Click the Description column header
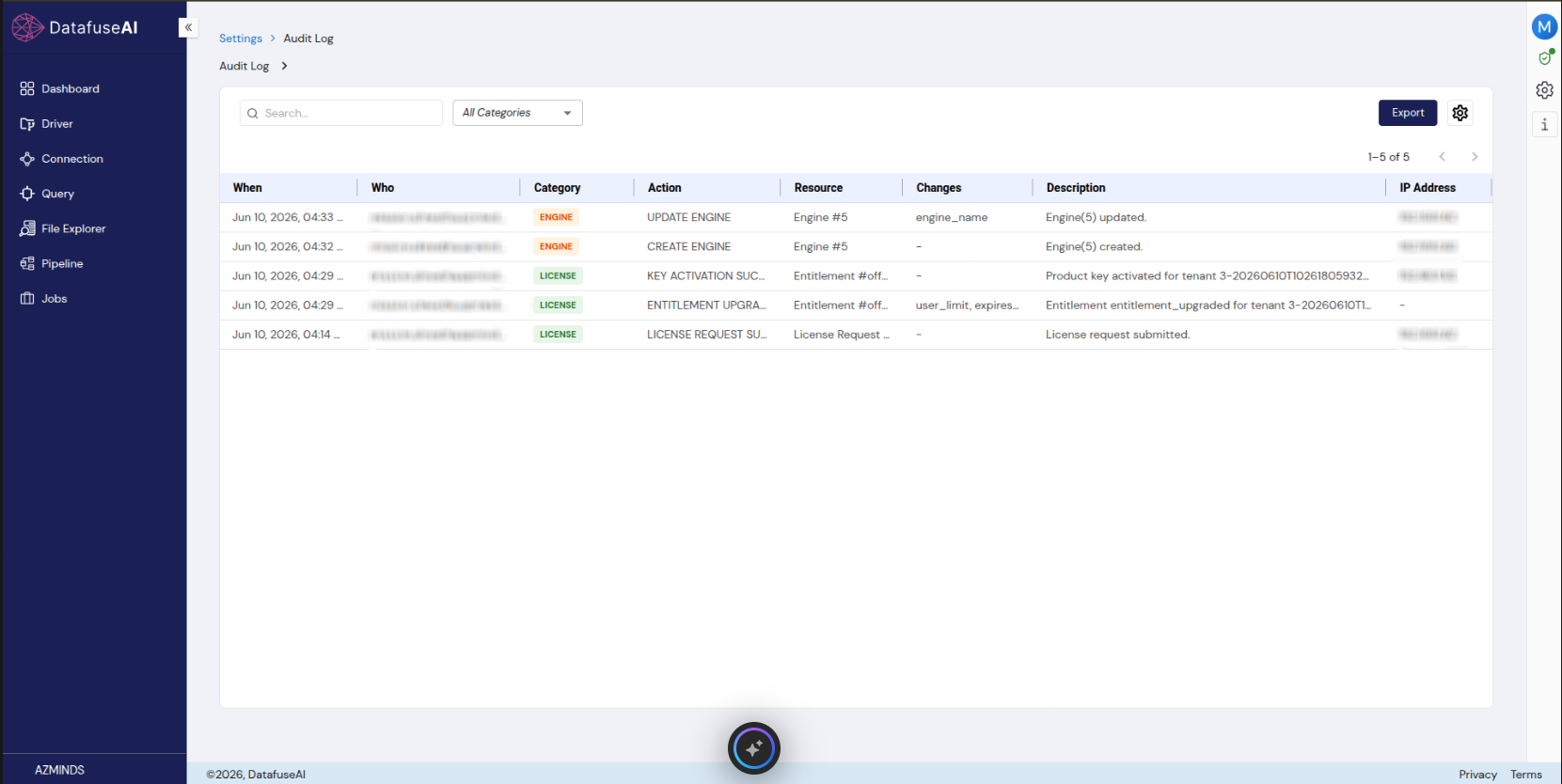 pos(1076,188)
